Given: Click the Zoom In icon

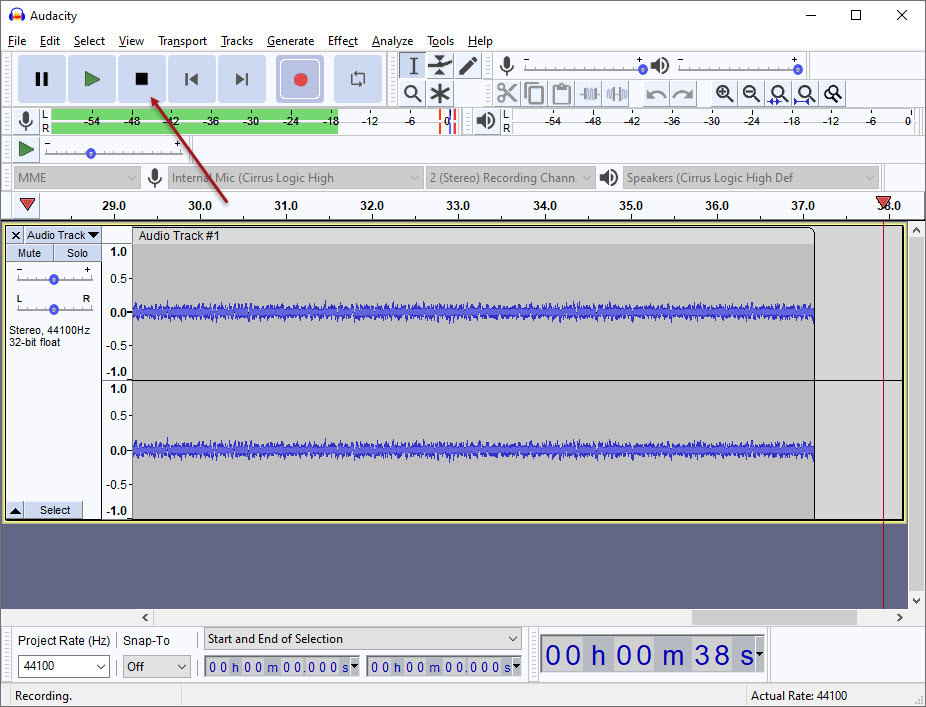Looking at the screenshot, I should [x=724, y=93].
